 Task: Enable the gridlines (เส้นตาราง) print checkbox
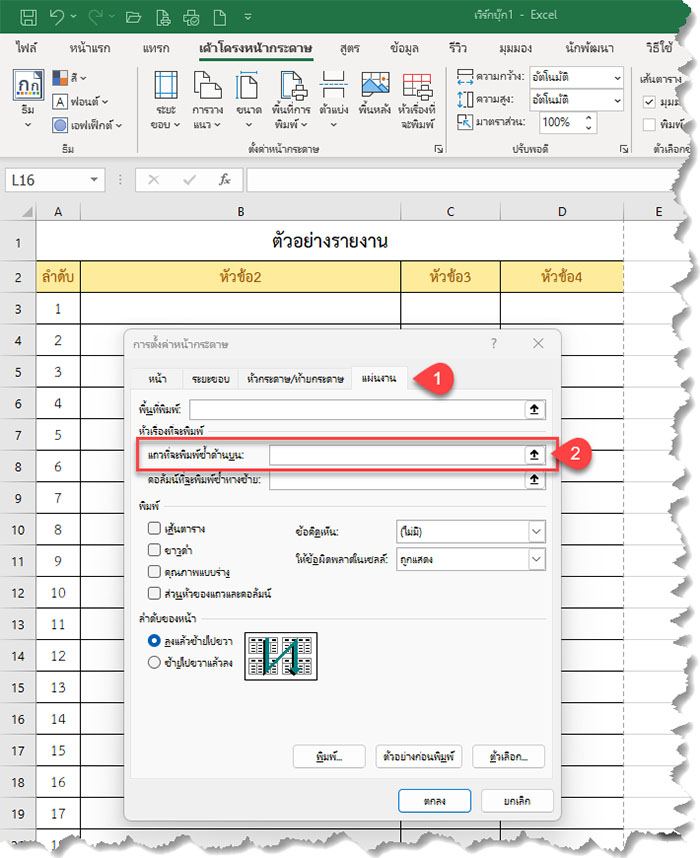pos(154,528)
